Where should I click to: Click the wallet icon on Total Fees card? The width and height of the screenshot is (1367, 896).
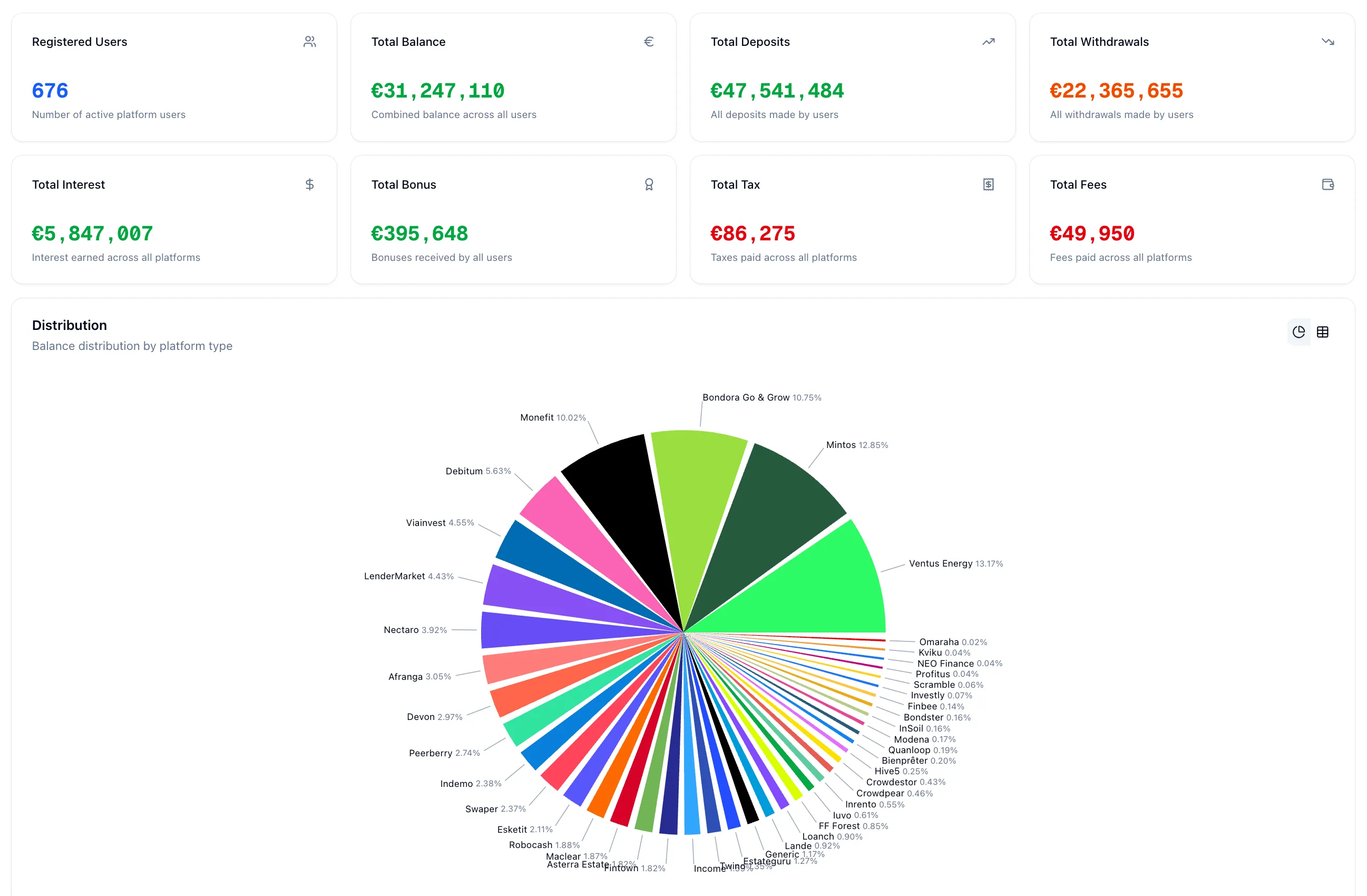[x=1328, y=184]
